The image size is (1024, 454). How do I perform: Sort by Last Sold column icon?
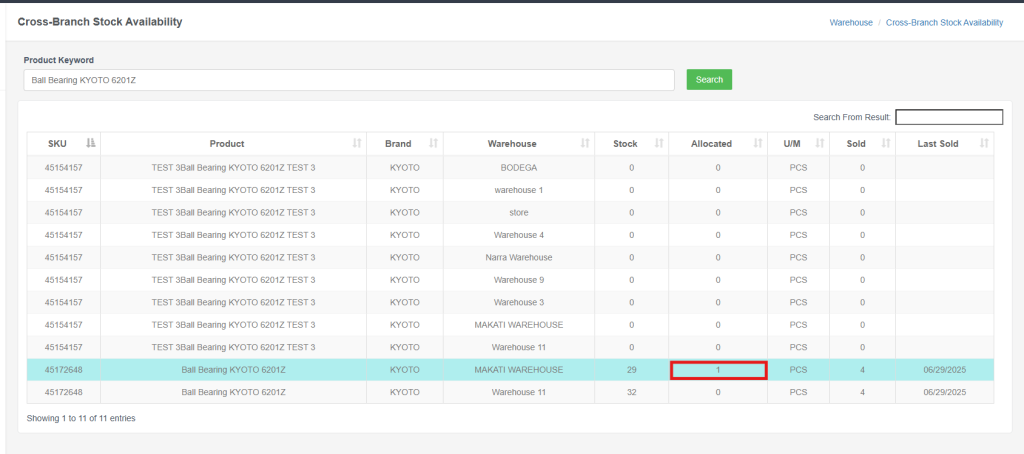985,144
